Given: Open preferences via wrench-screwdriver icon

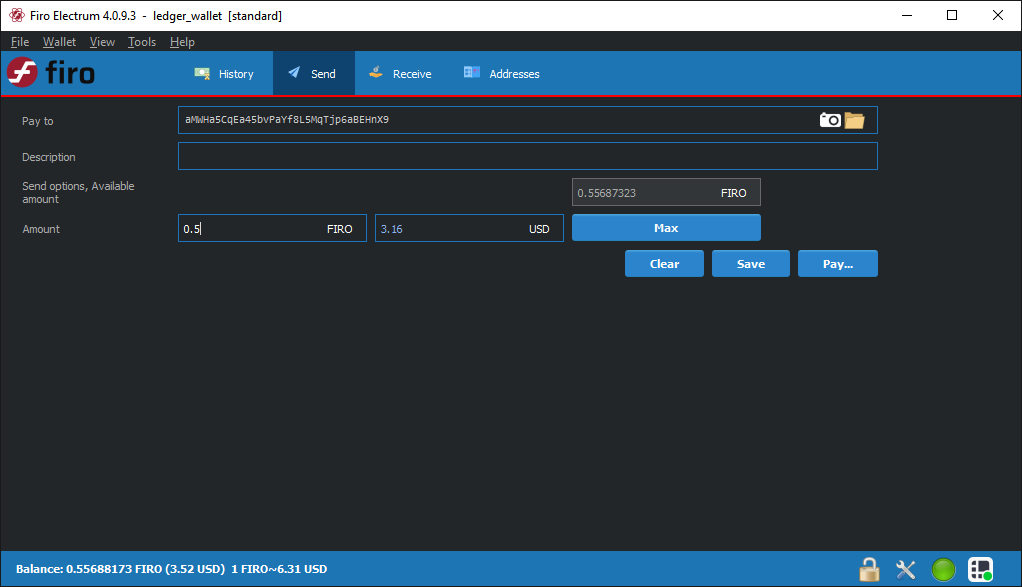Looking at the screenshot, I should coord(905,569).
